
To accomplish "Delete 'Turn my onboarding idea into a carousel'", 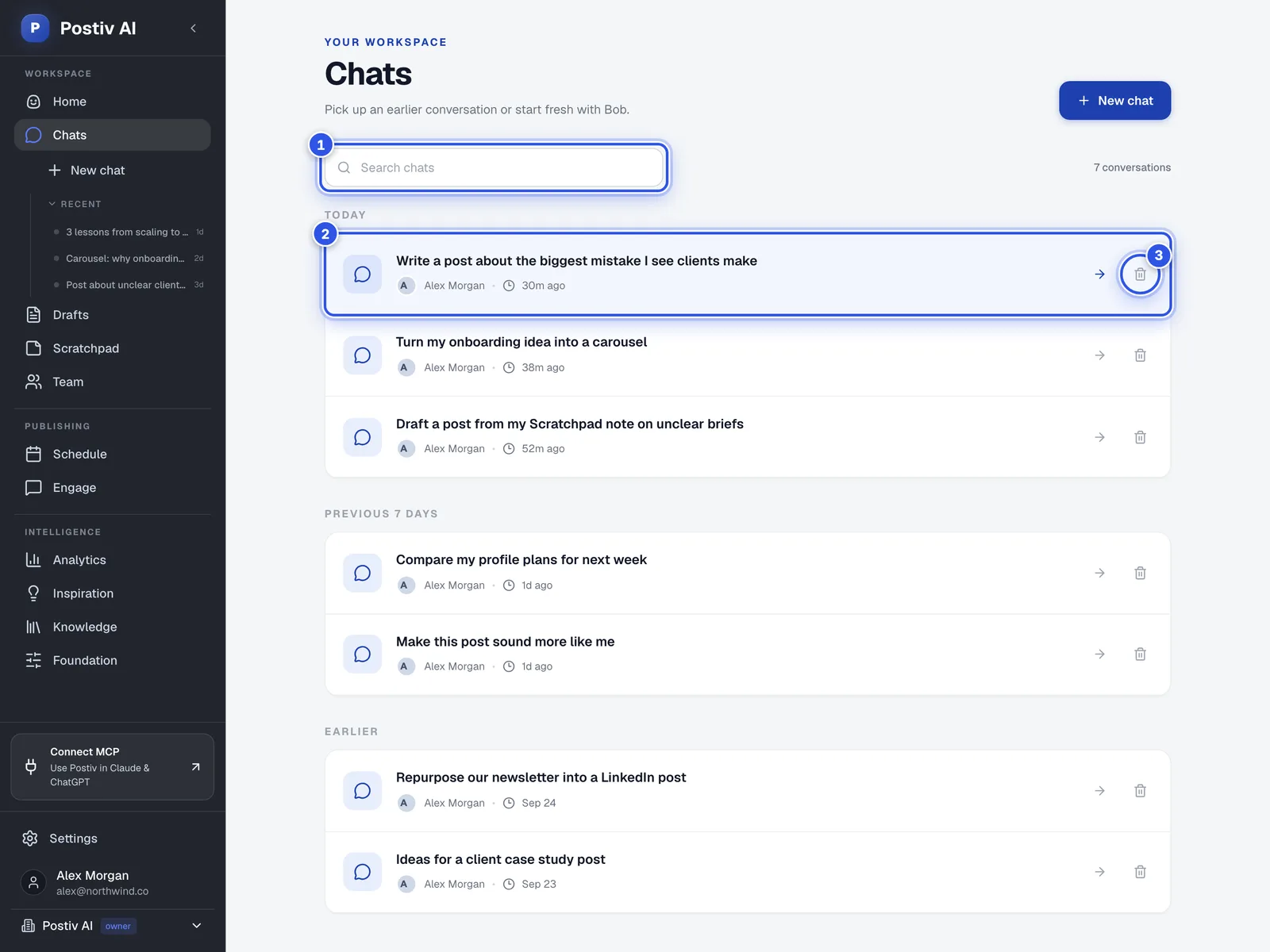I will click(x=1140, y=355).
